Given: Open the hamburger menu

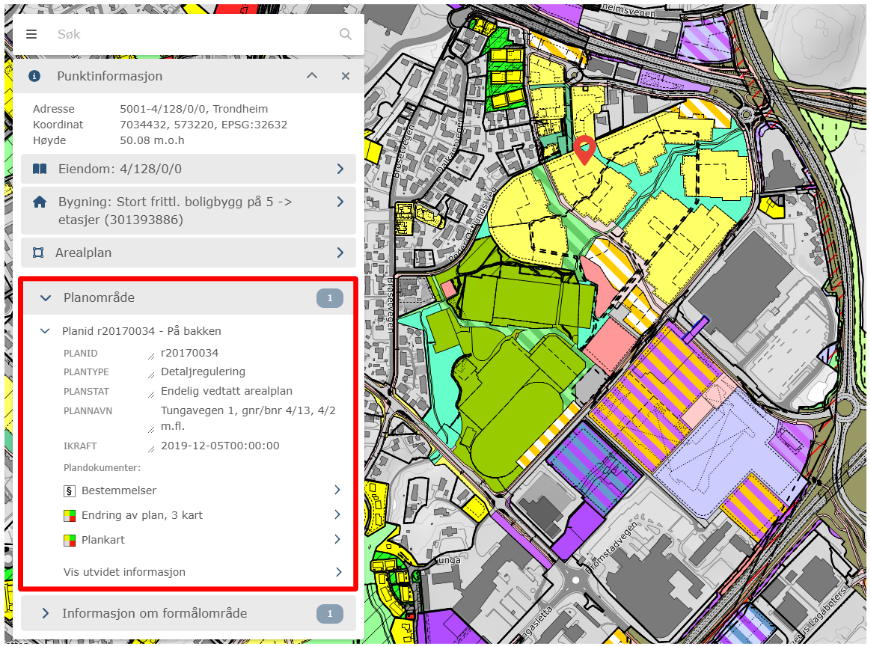Looking at the screenshot, I should click(x=31, y=34).
